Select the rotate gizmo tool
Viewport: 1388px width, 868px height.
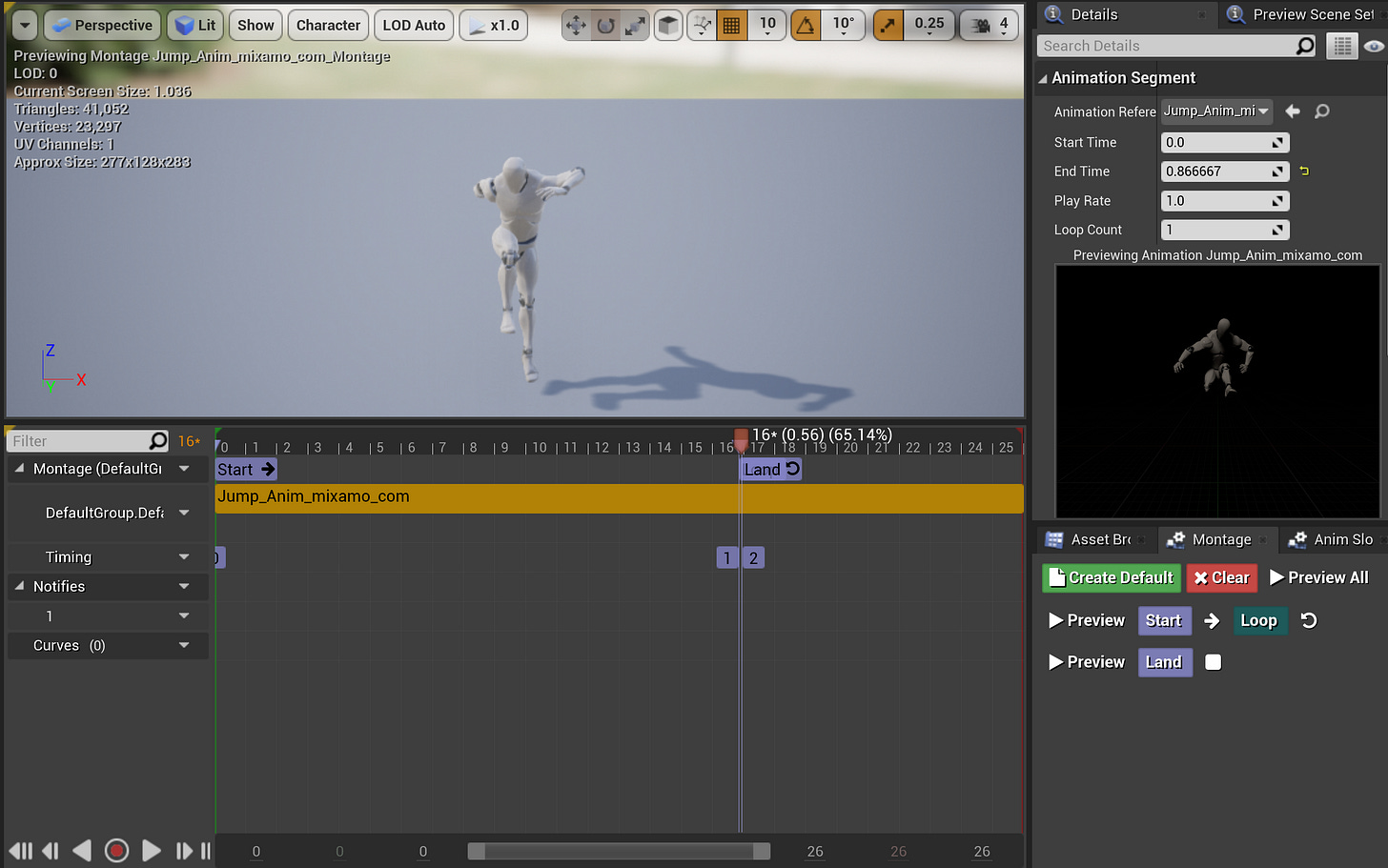tap(605, 26)
